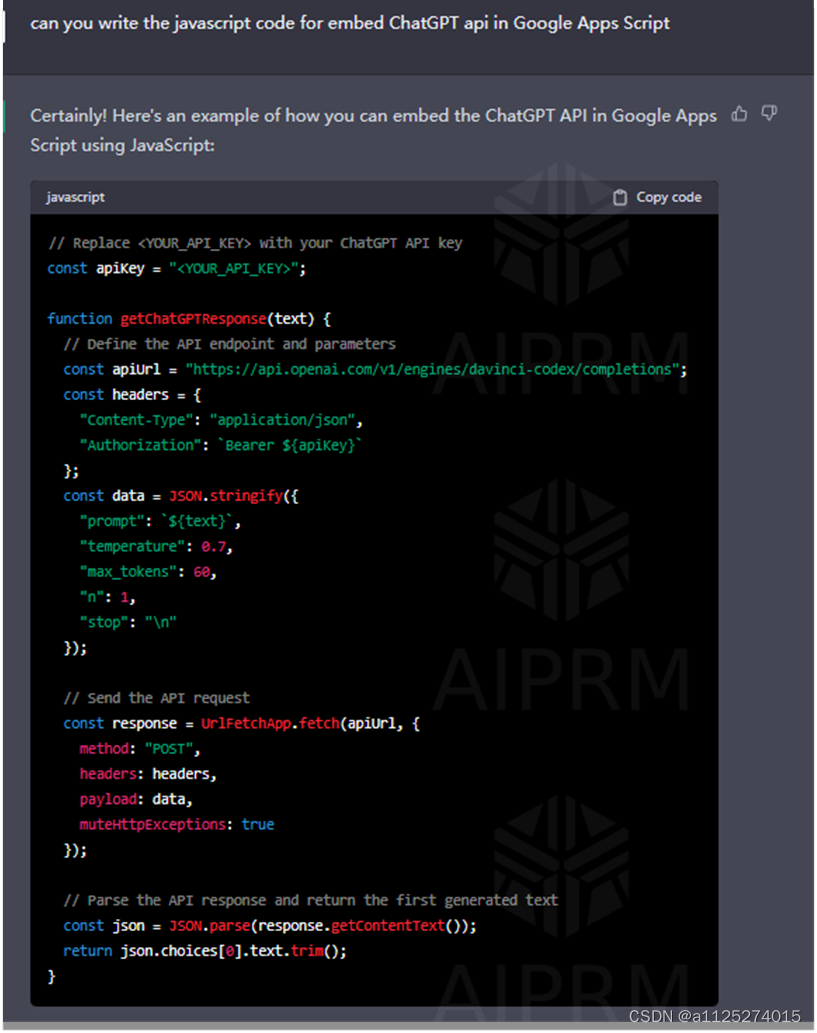Click the "payload: data," line
This screenshot has height=1033, width=817.
pos(136,799)
